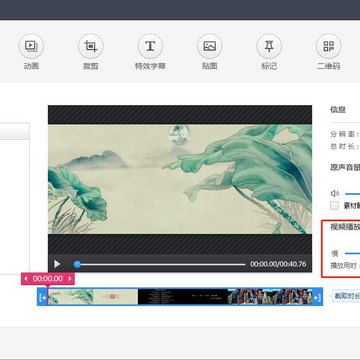
Task: Play the video preview
Action: 57,264
